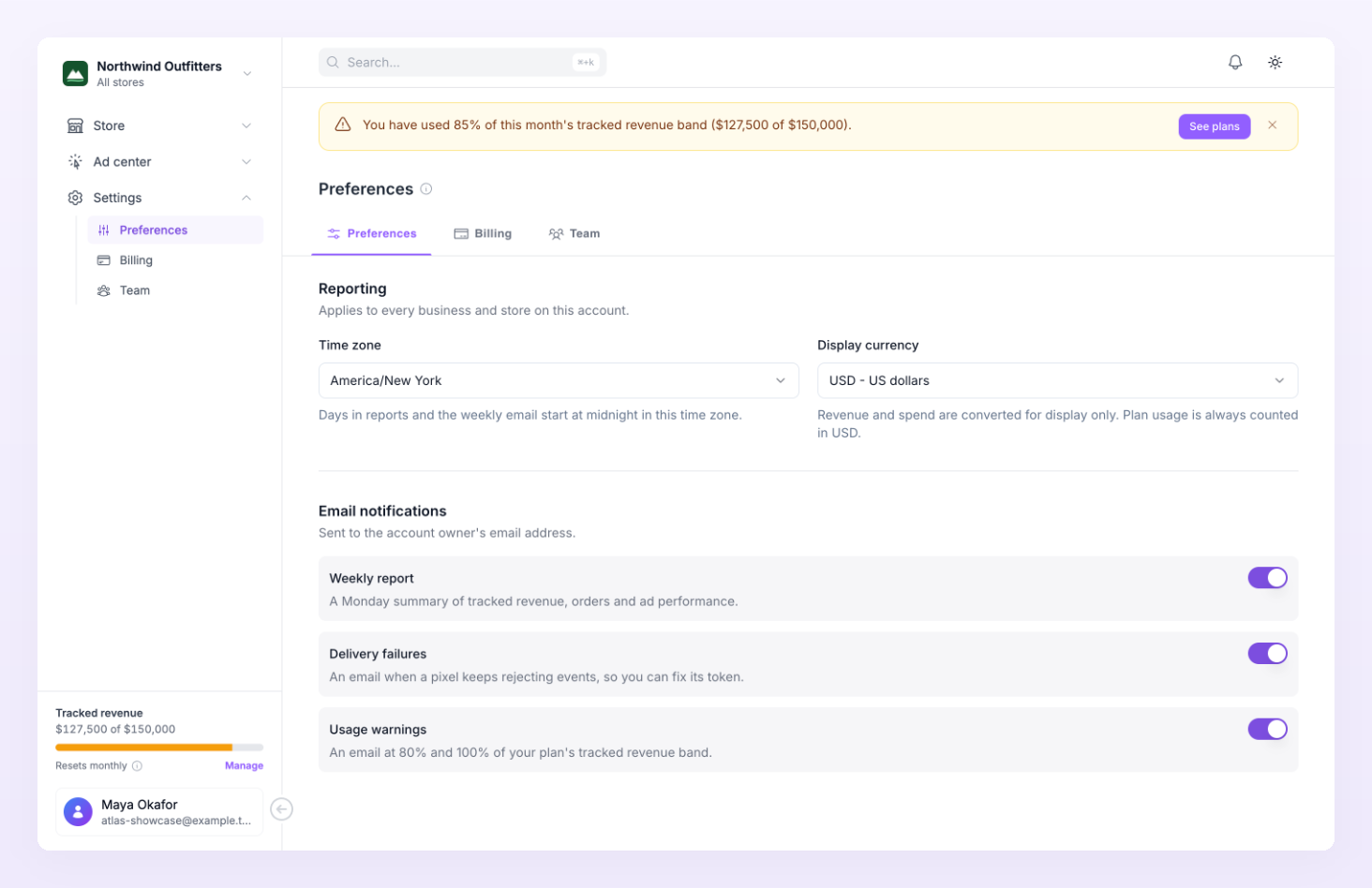Viewport: 1372px width, 888px height.
Task: Click the tracked revenue progress bar
Action: pos(159,747)
